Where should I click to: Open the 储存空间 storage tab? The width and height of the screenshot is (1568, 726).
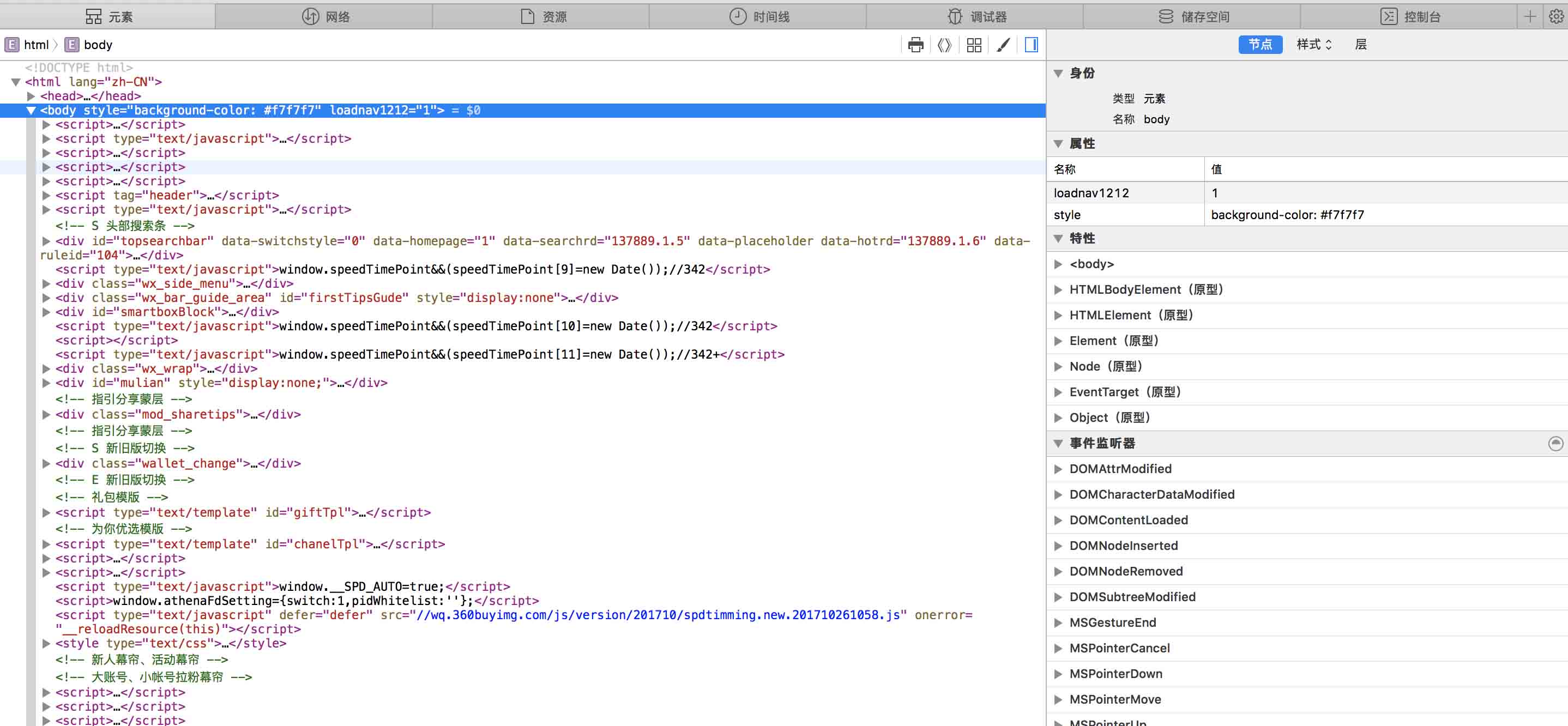click(x=1192, y=16)
